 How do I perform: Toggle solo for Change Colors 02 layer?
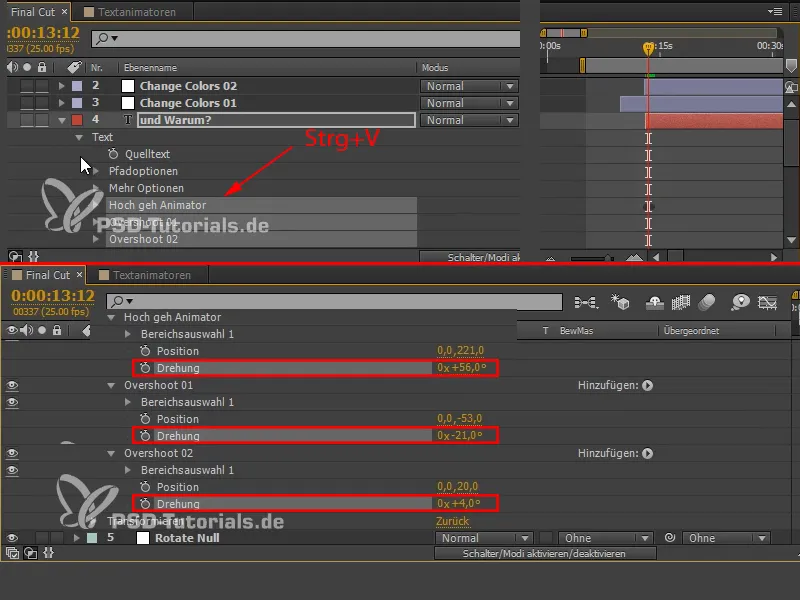[x=27, y=86]
